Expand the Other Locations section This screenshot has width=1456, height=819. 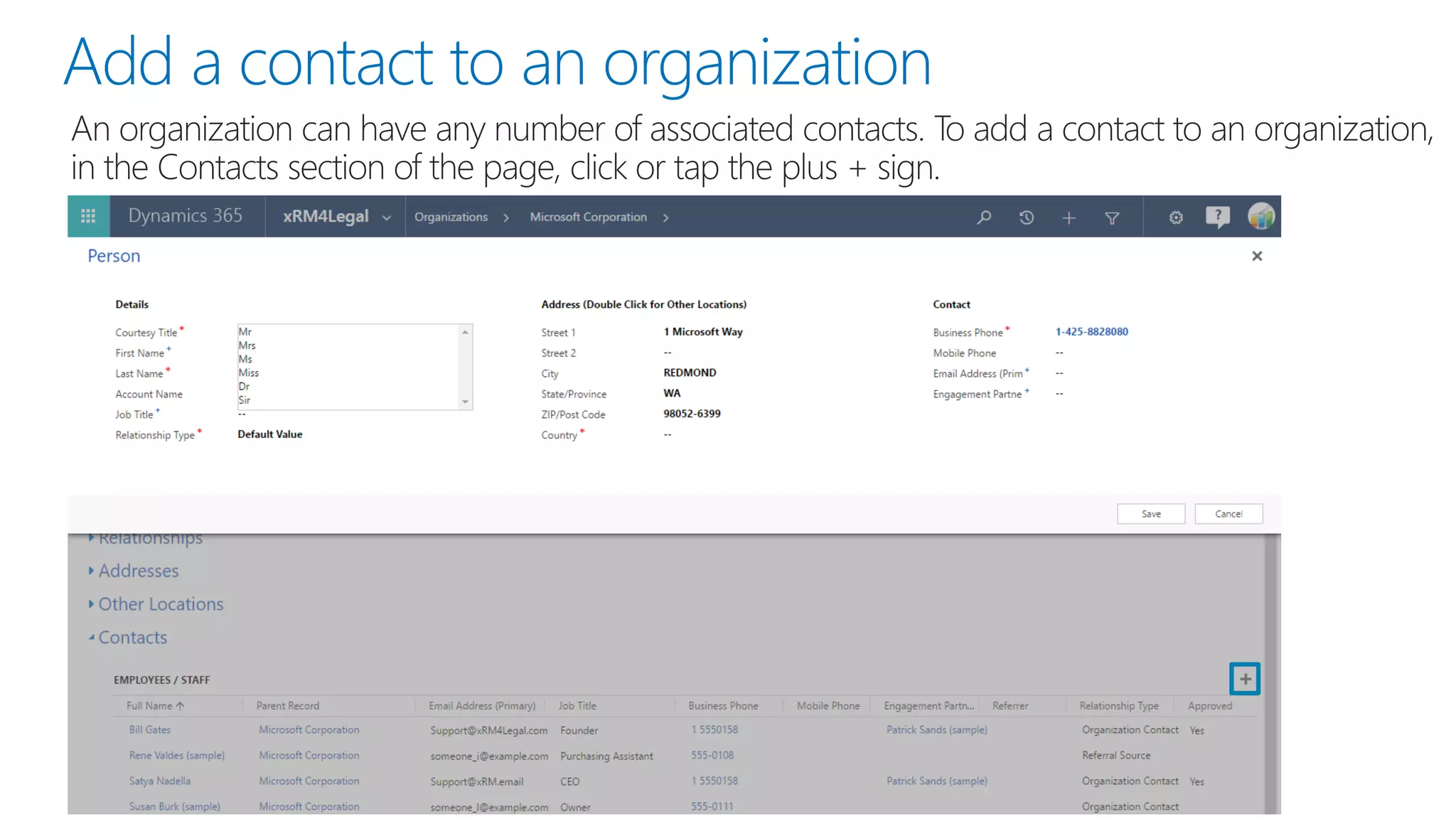coord(156,604)
